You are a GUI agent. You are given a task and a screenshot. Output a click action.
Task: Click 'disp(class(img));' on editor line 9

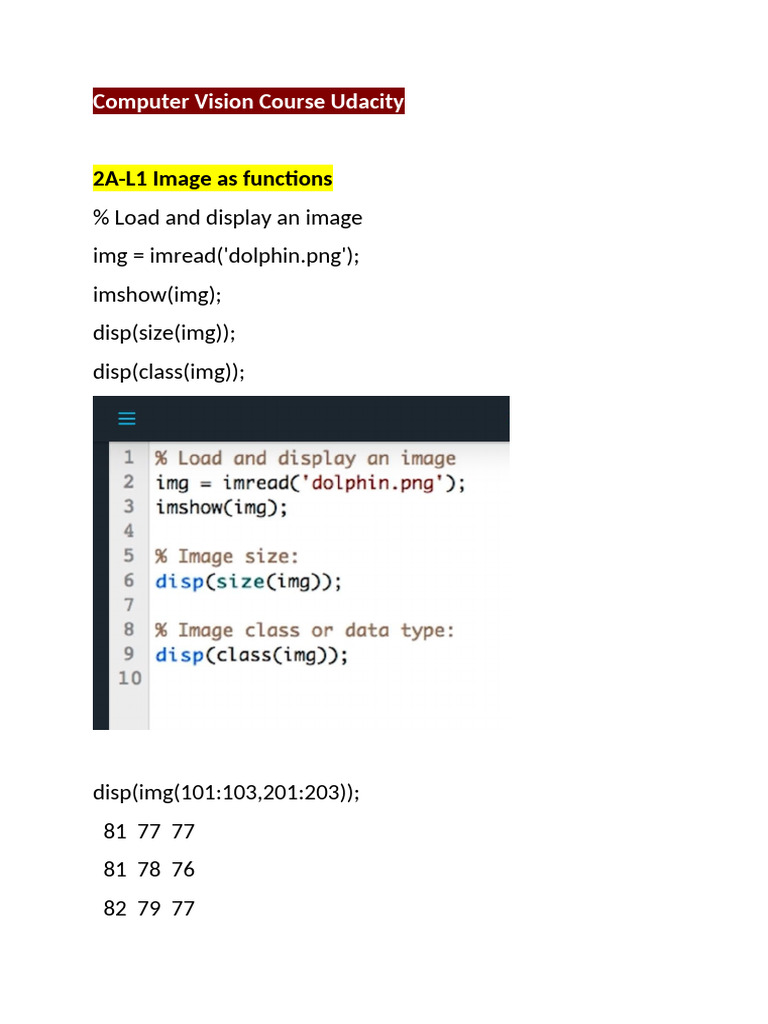point(252,655)
